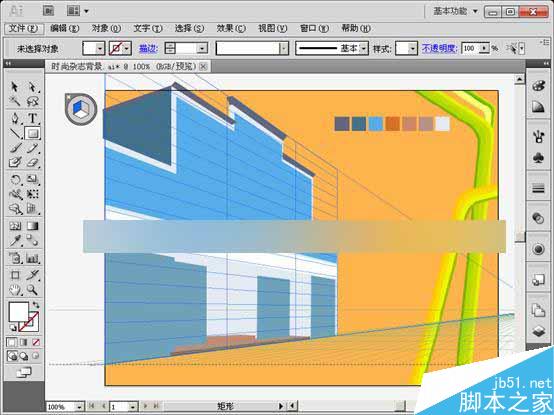Open the opacity value dropdown arrow
Image resolution: width=554 pixels, height=415 pixels.
(x=485, y=48)
